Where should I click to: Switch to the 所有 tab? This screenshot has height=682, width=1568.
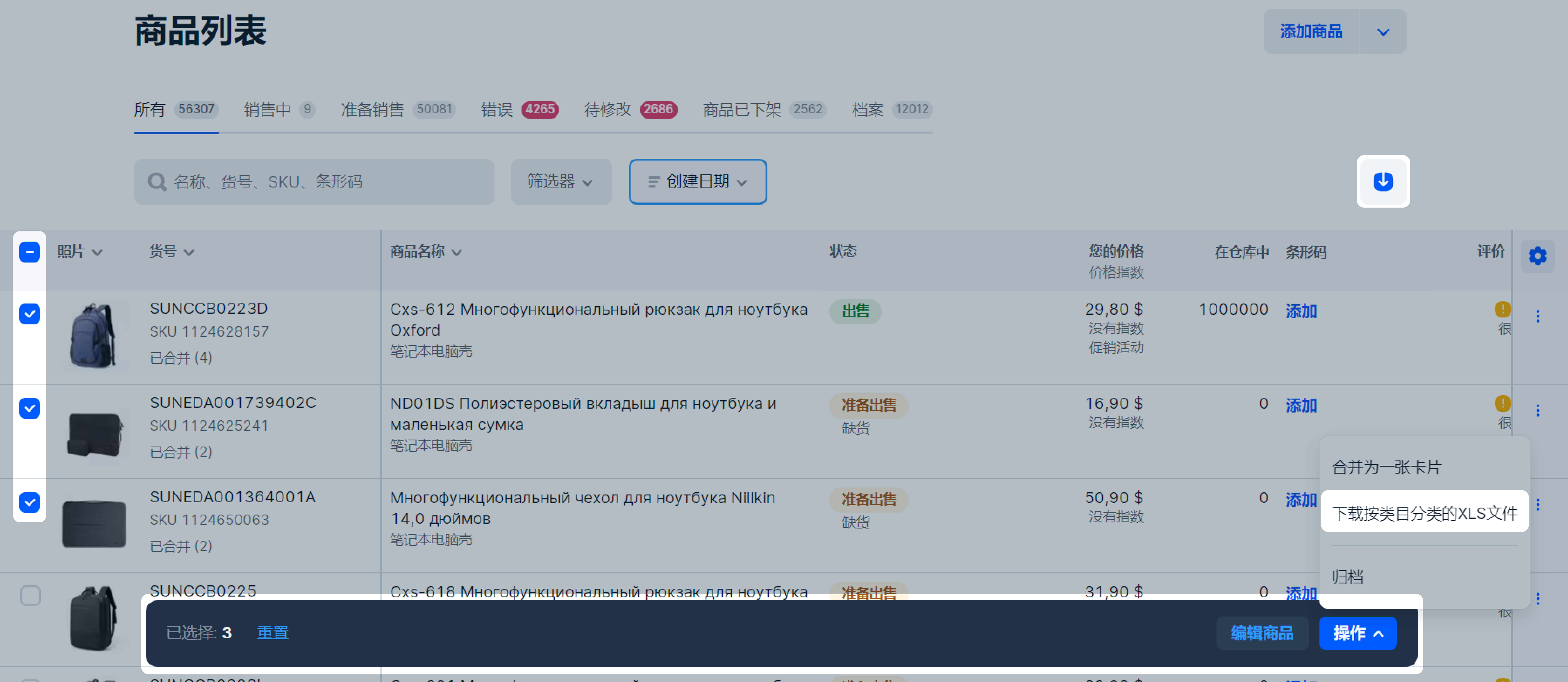(x=176, y=110)
